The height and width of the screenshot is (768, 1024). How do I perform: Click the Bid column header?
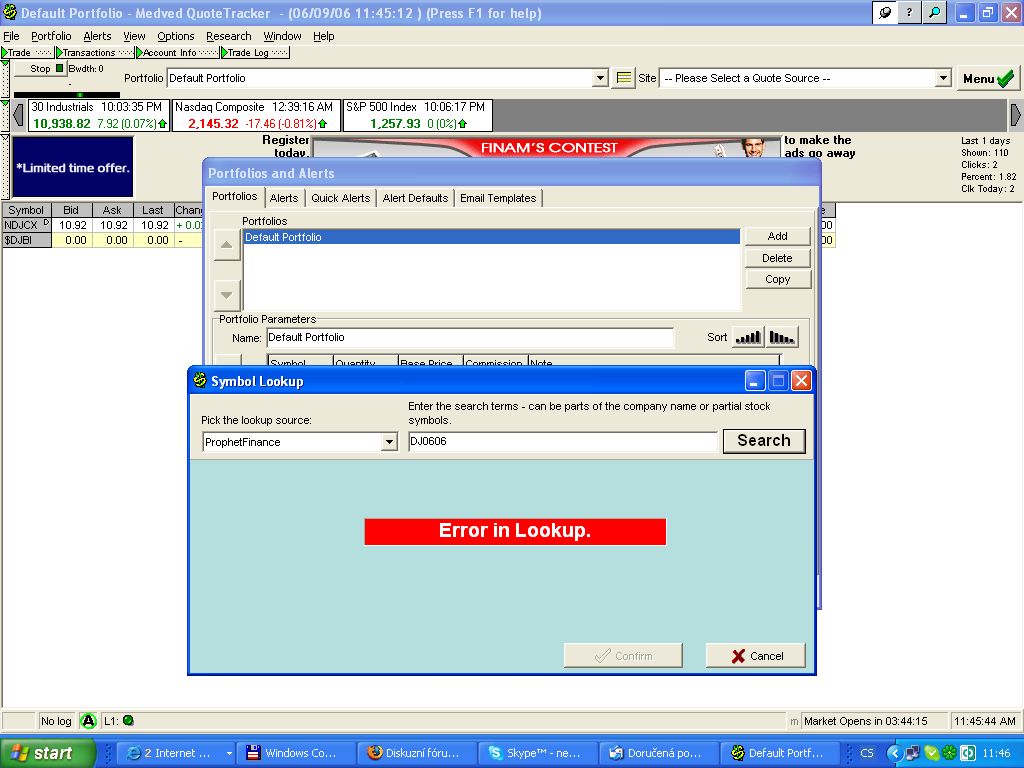(71, 210)
